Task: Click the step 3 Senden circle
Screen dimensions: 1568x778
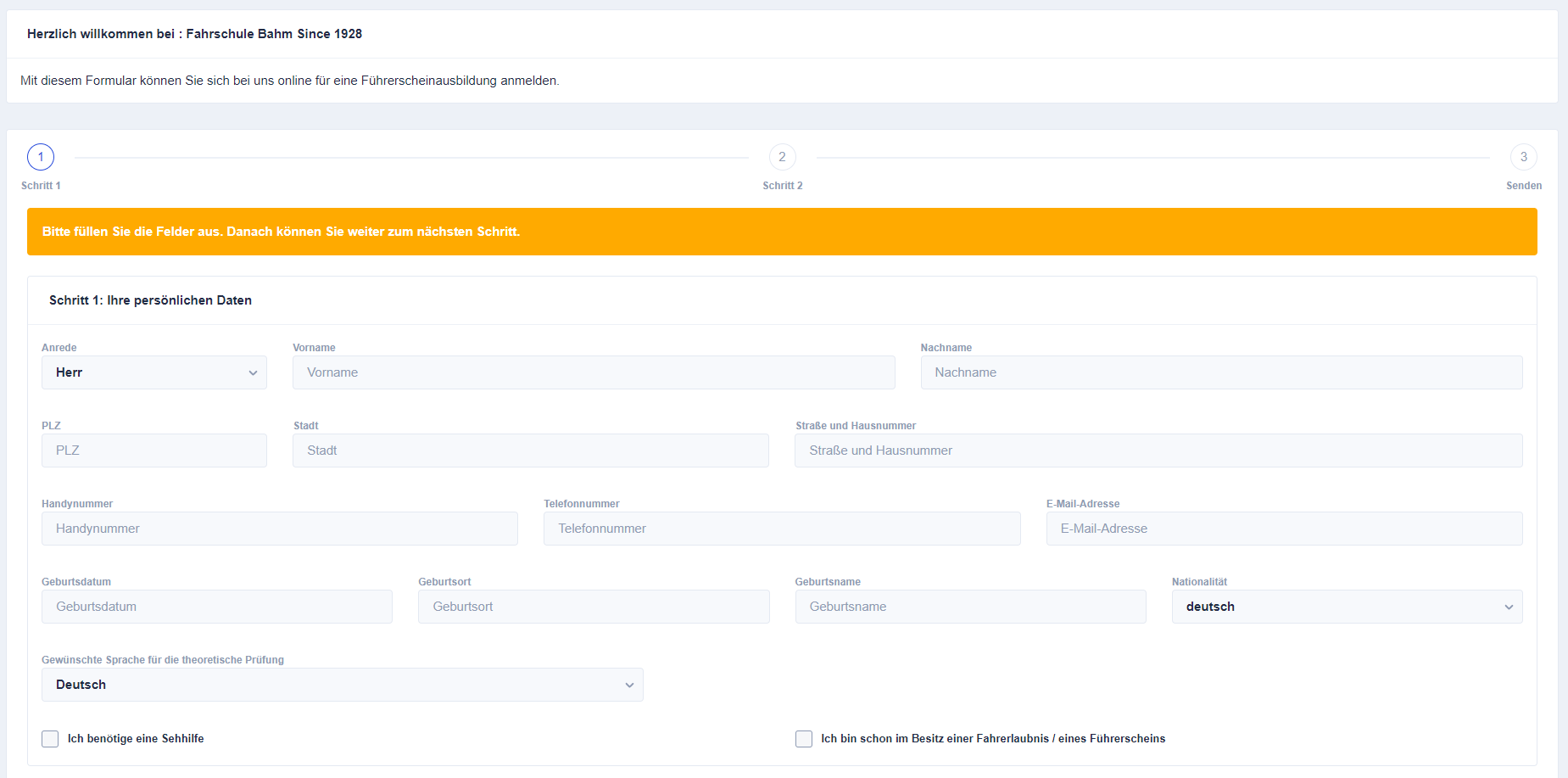Action: [x=1523, y=157]
